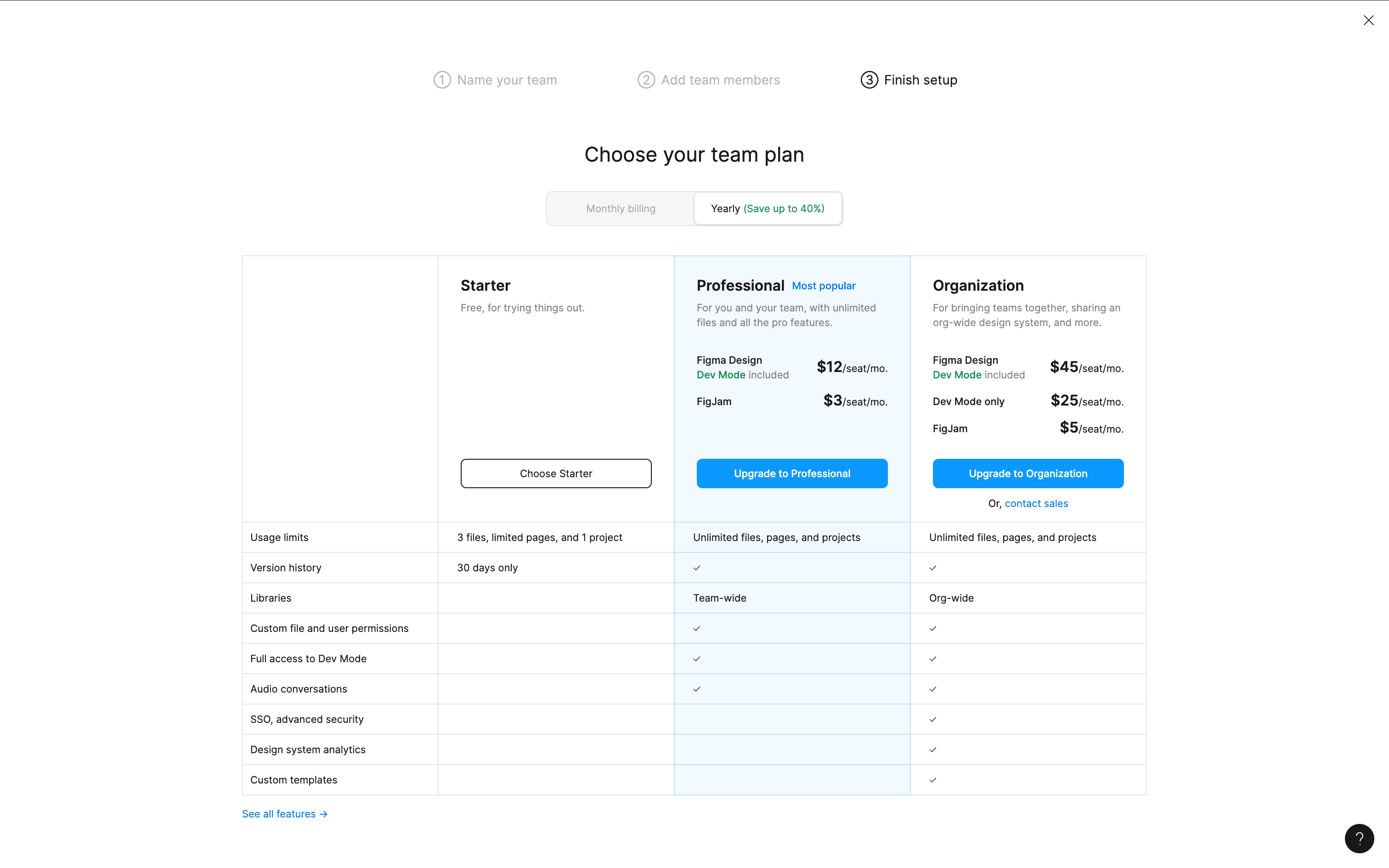
Task: Click the green Dev Mode text under Organization
Action: coord(957,374)
